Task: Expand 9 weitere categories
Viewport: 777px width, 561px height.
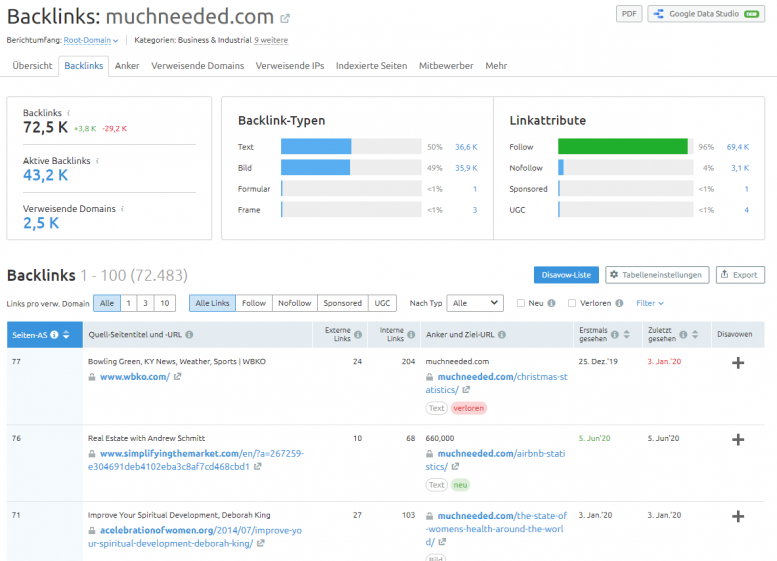Action: 271,40
